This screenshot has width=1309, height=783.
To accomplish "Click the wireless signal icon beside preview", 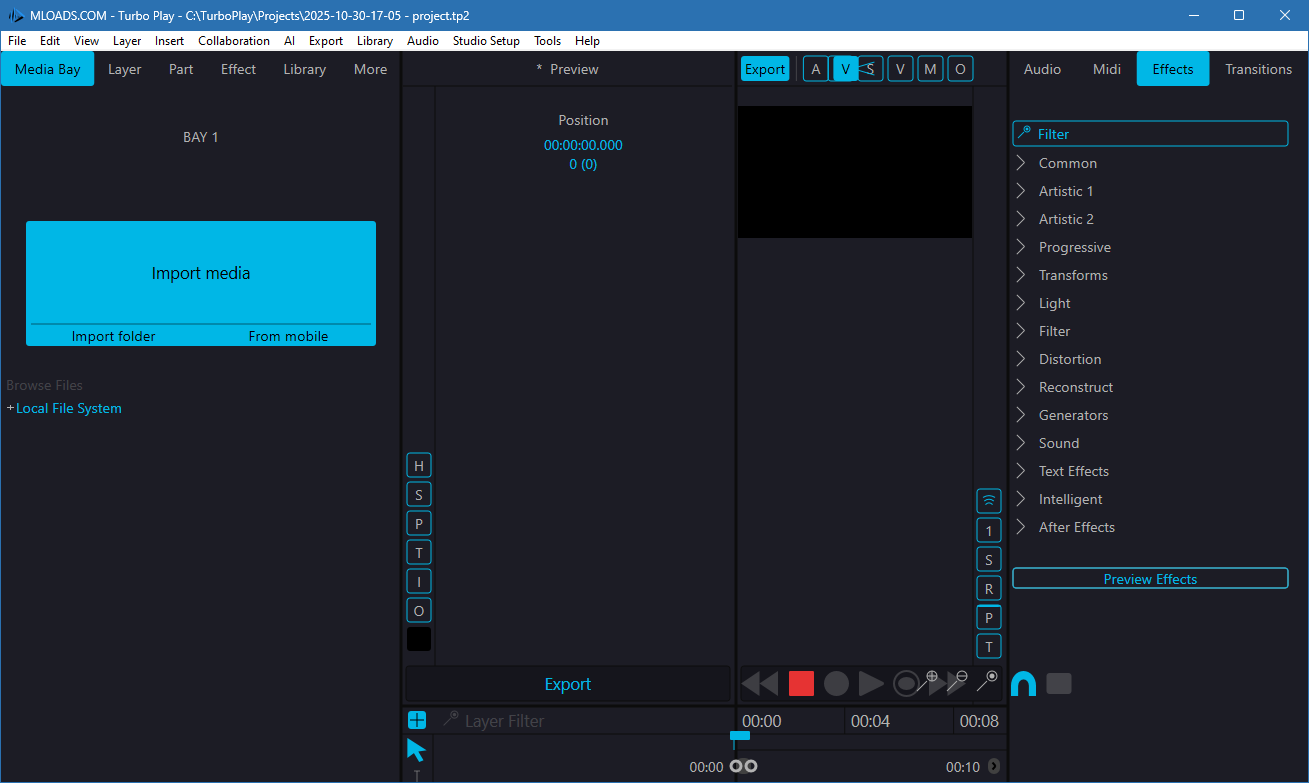I will 988,501.
